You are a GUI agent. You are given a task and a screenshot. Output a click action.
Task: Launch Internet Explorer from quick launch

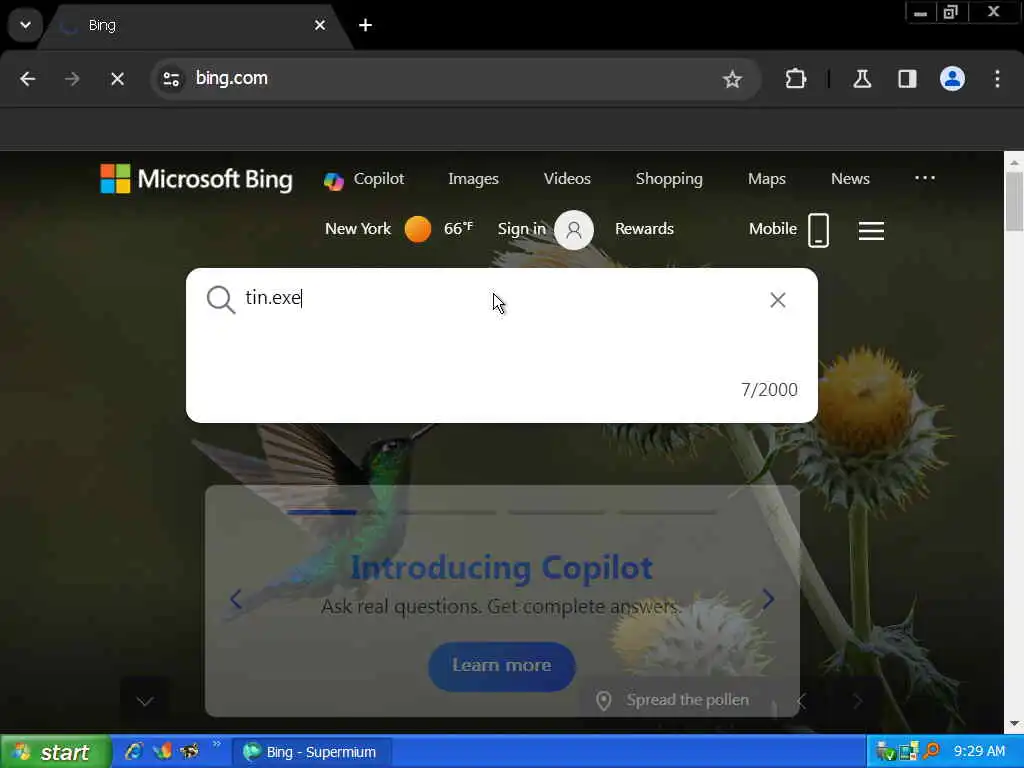(x=134, y=752)
